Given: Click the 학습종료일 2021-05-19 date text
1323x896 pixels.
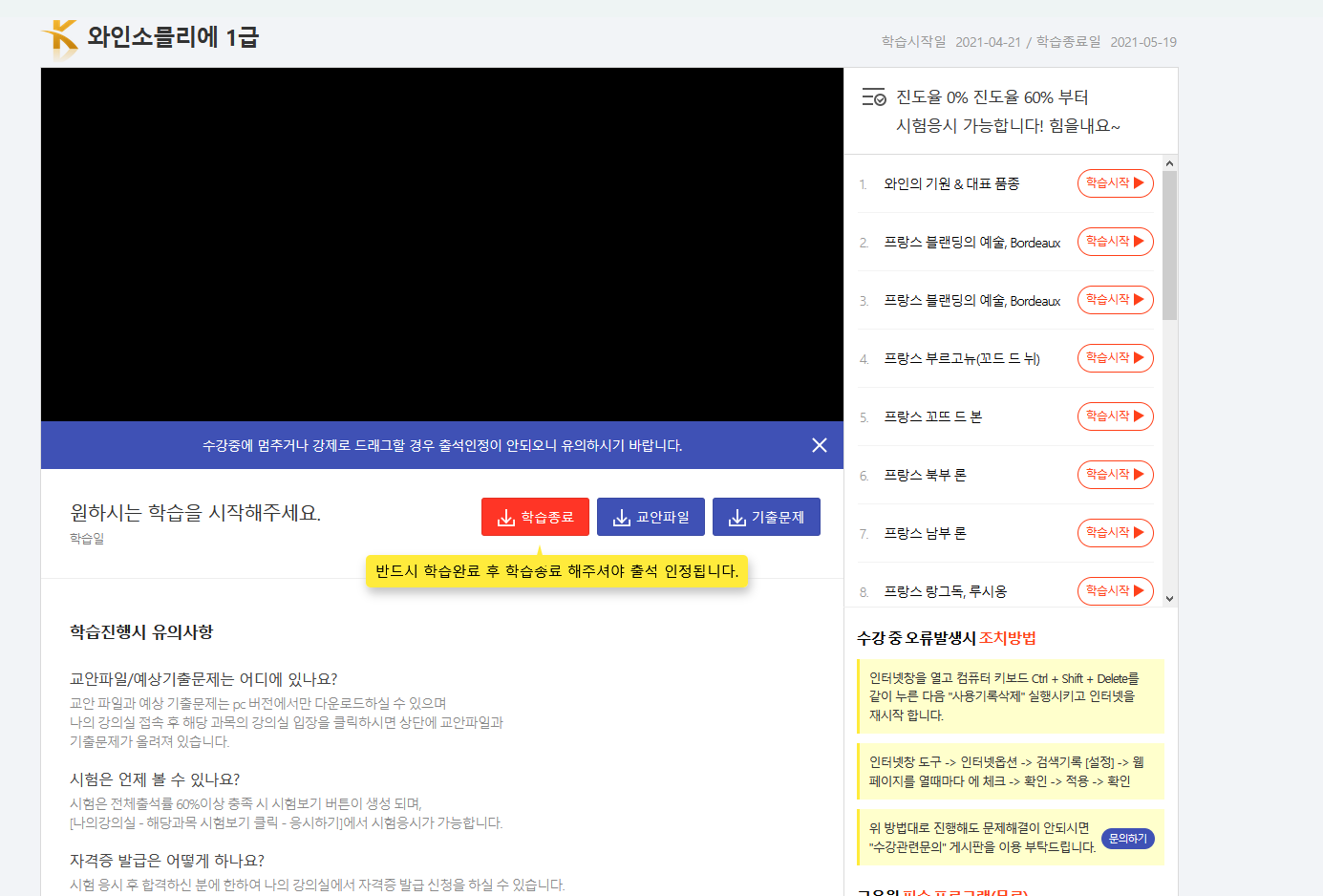Looking at the screenshot, I should [x=1106, y=42].
